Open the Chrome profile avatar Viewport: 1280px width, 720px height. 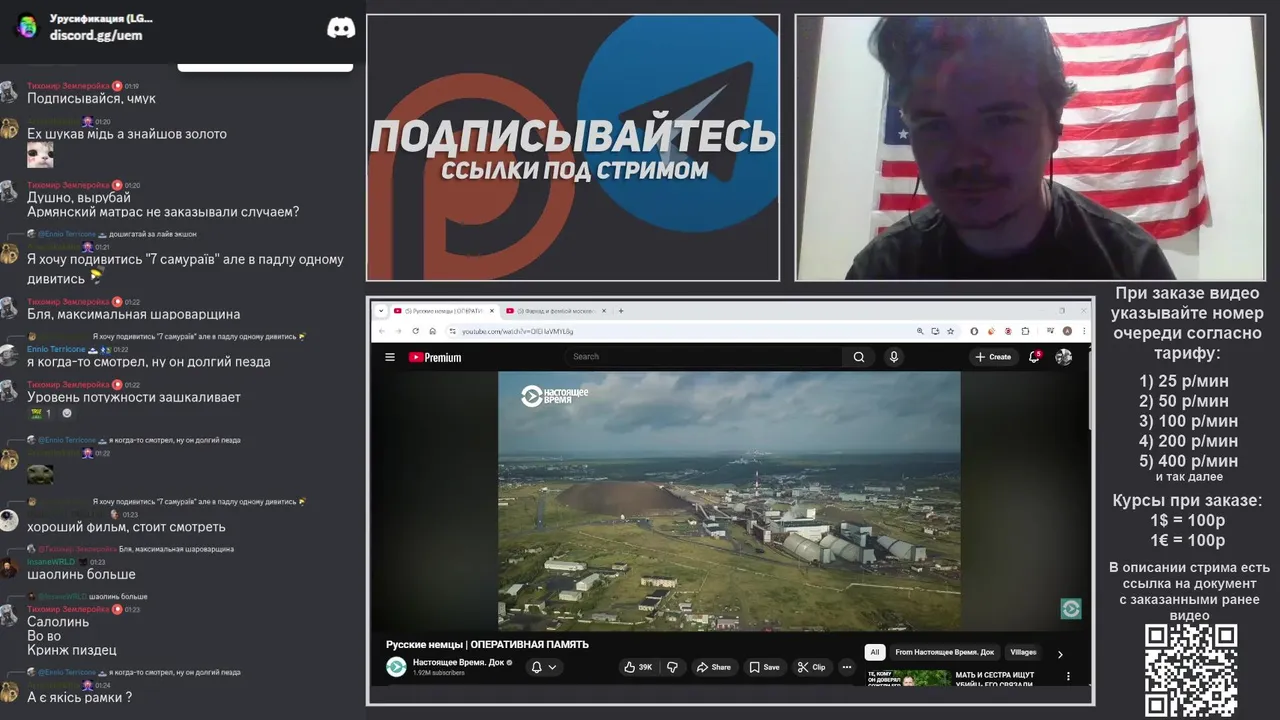tap(1067, 331)
